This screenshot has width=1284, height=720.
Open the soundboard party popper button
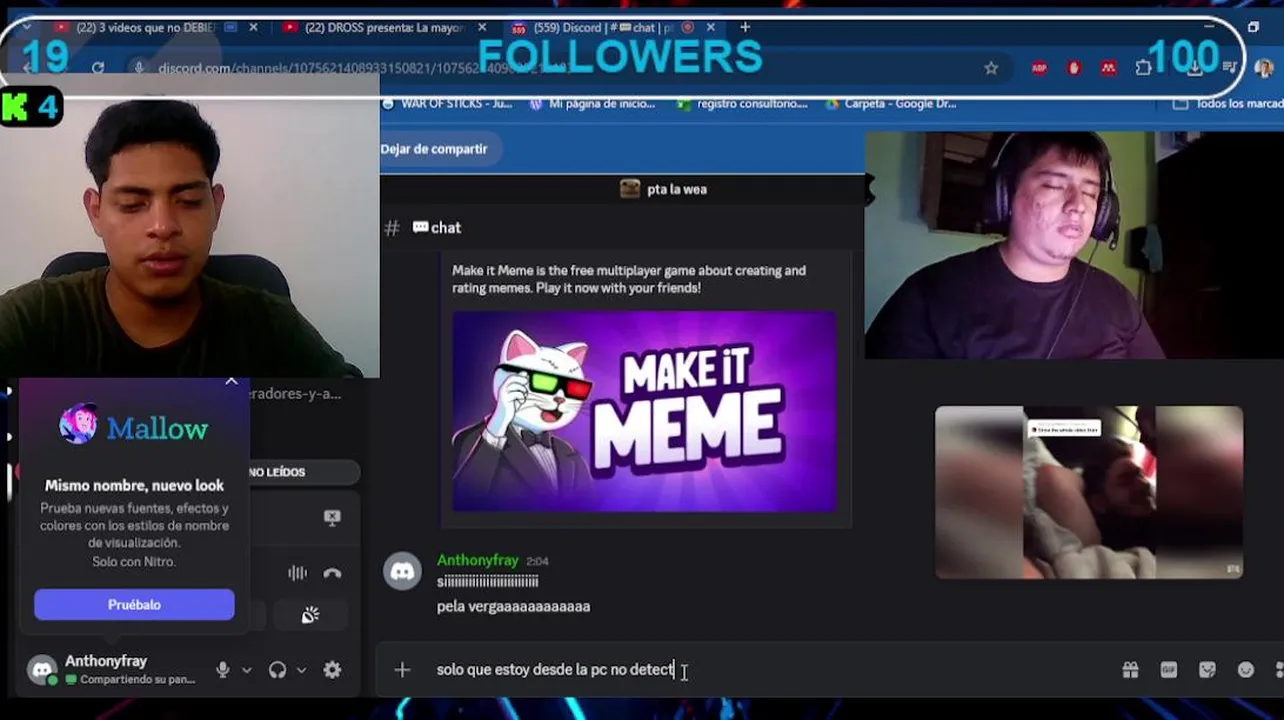coord(310,615)
